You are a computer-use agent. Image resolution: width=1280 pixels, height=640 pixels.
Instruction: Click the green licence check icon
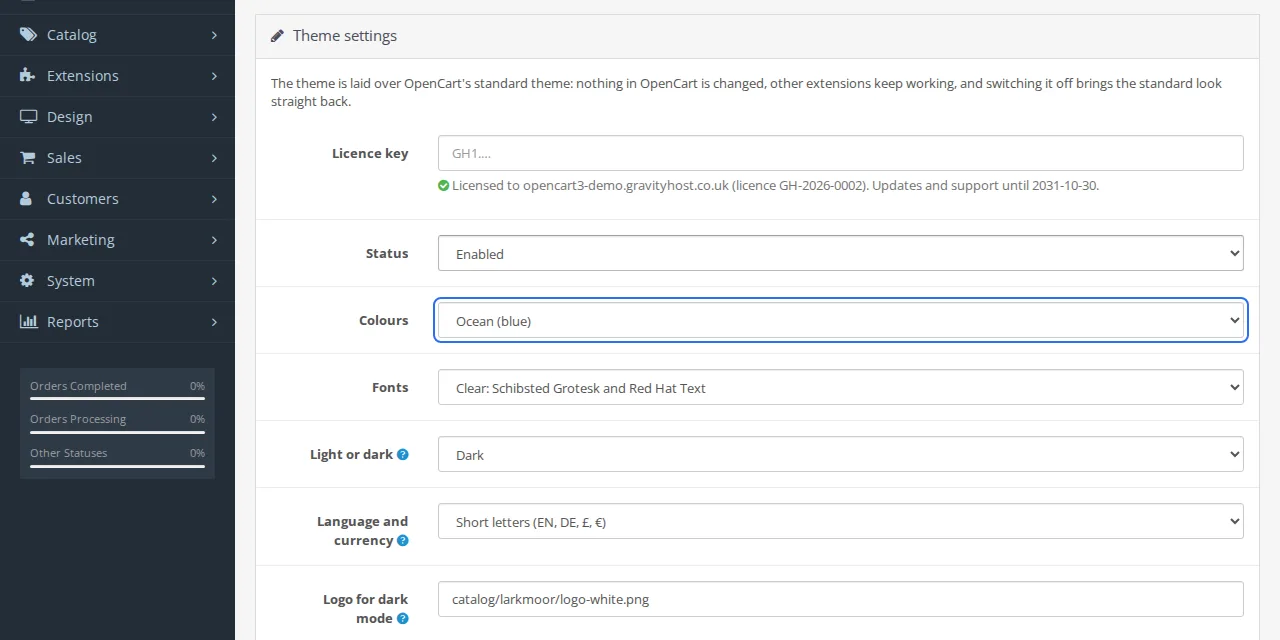click(443, 185)
